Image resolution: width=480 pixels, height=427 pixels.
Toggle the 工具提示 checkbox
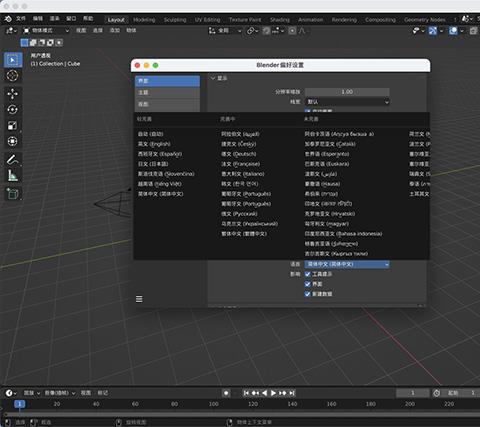308,274
